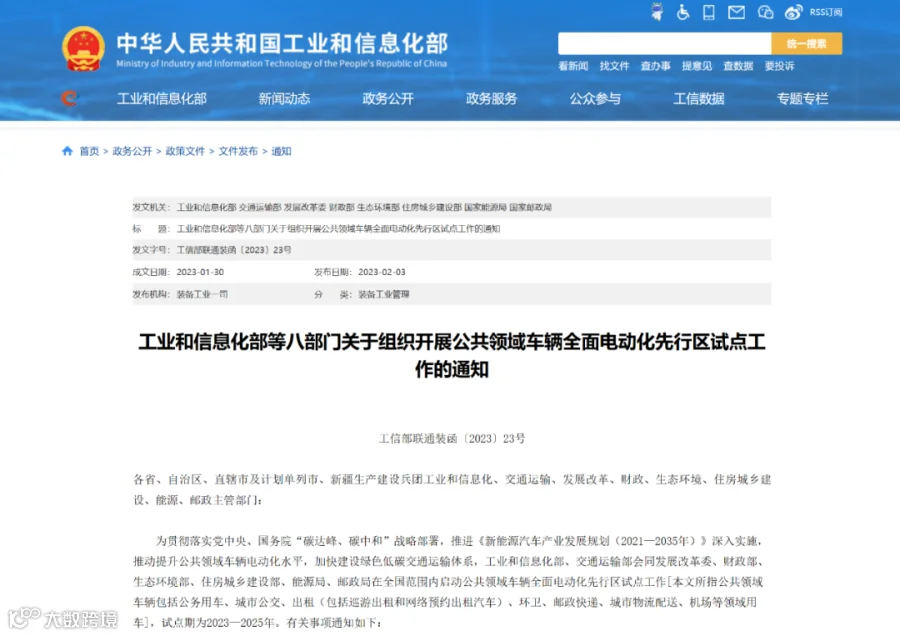
Task: Click the 分类 装备工业管理 value
Action: 383,294
